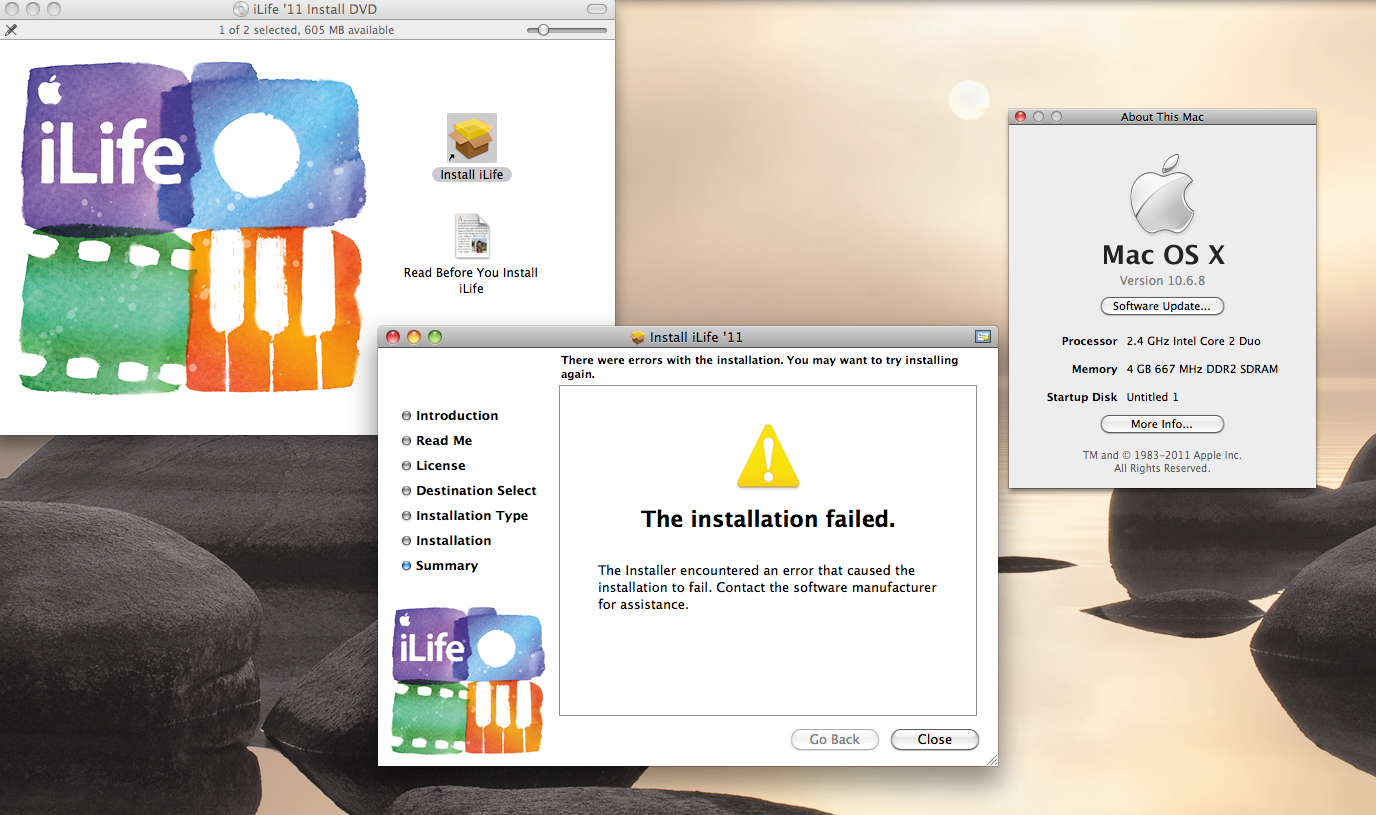Close the iLife '11 Install DVD Finder window

click(x=12, y=9)
